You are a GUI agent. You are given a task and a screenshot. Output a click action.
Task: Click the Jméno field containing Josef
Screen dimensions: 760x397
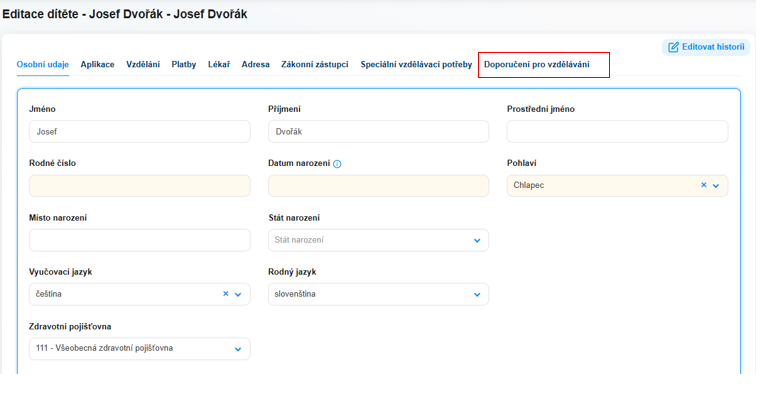tap(140, 131)
